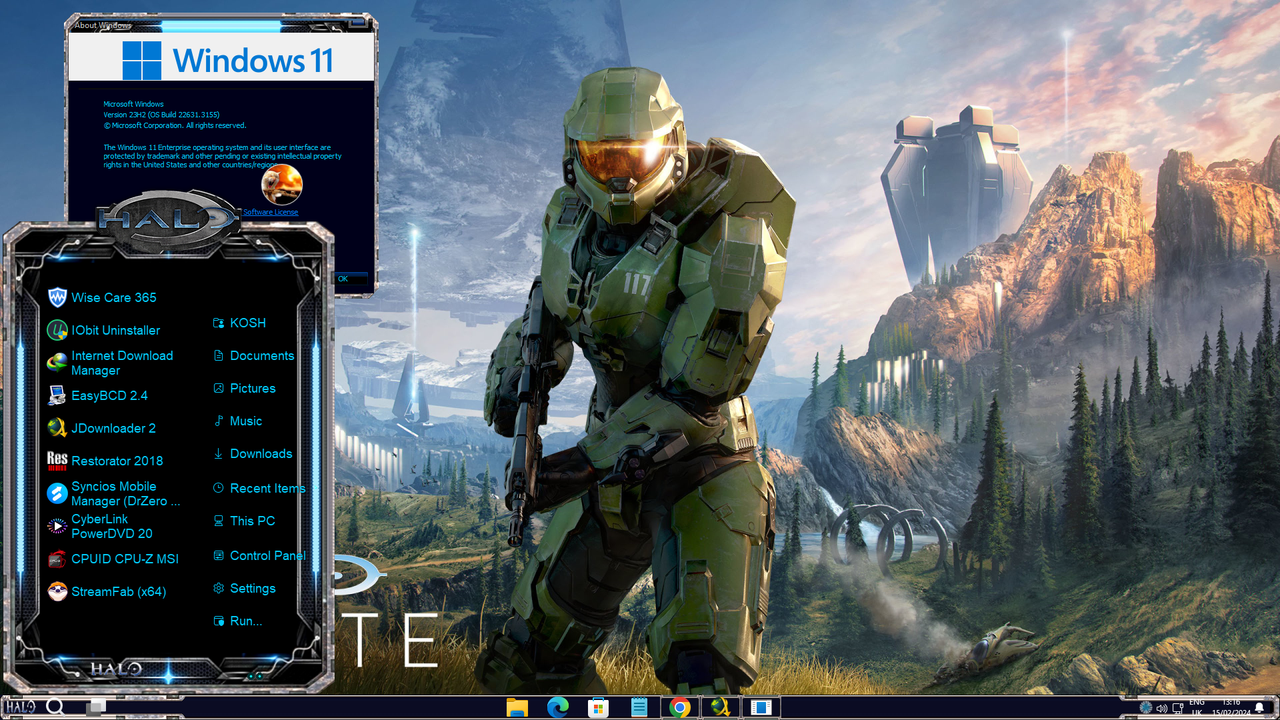Click the globe tray icon
1280x720 pixels.
tap(1146, 708)
